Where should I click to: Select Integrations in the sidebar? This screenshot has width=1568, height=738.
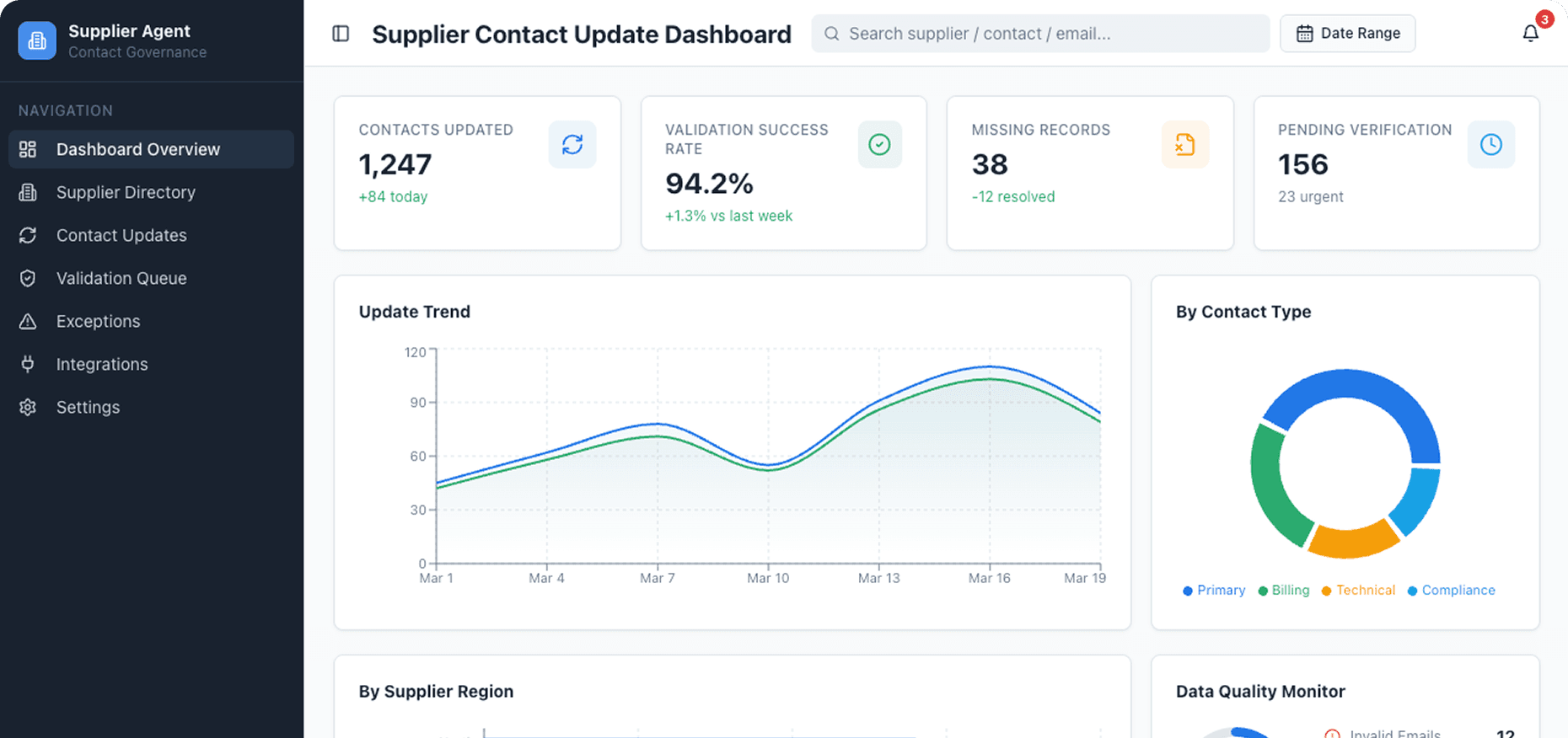coord(152,364)
